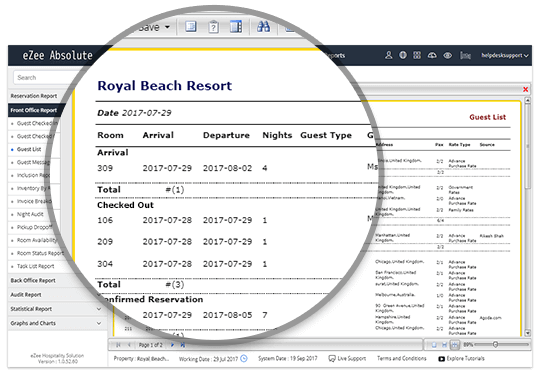
Task: Click room 304 checked out row
Action: (224, 264)
